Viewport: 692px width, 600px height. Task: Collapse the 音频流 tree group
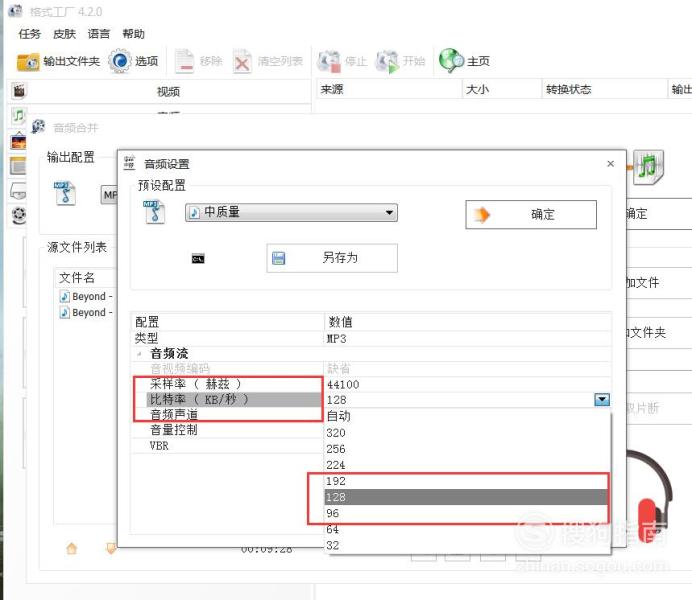click(x=139, y=354)
